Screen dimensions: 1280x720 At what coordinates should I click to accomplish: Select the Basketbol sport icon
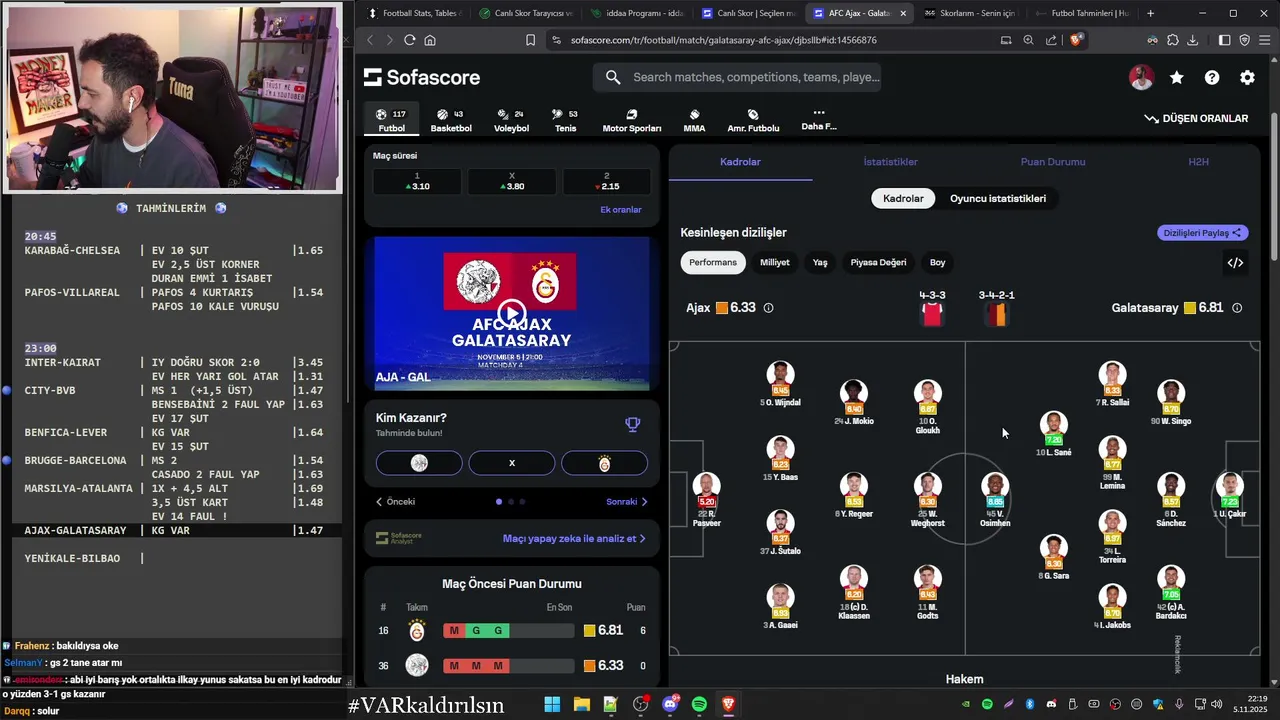coord(451,120)
